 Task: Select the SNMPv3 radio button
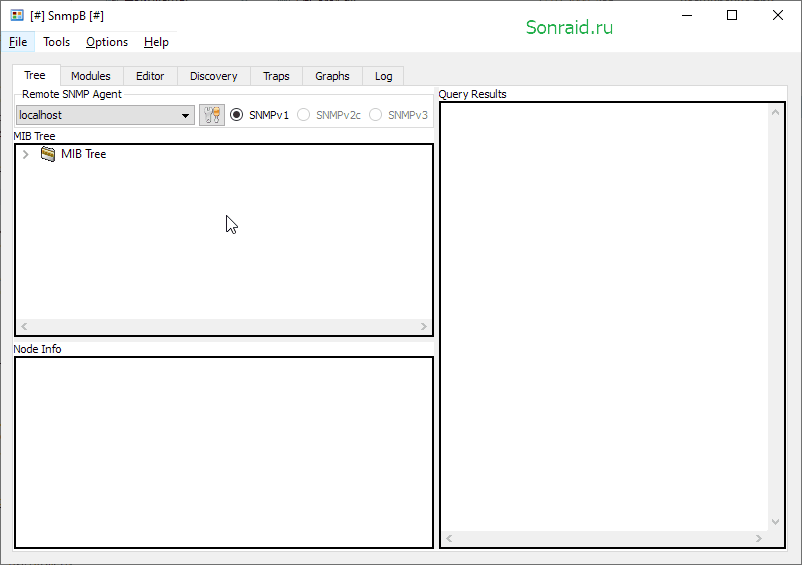point(375,115)
